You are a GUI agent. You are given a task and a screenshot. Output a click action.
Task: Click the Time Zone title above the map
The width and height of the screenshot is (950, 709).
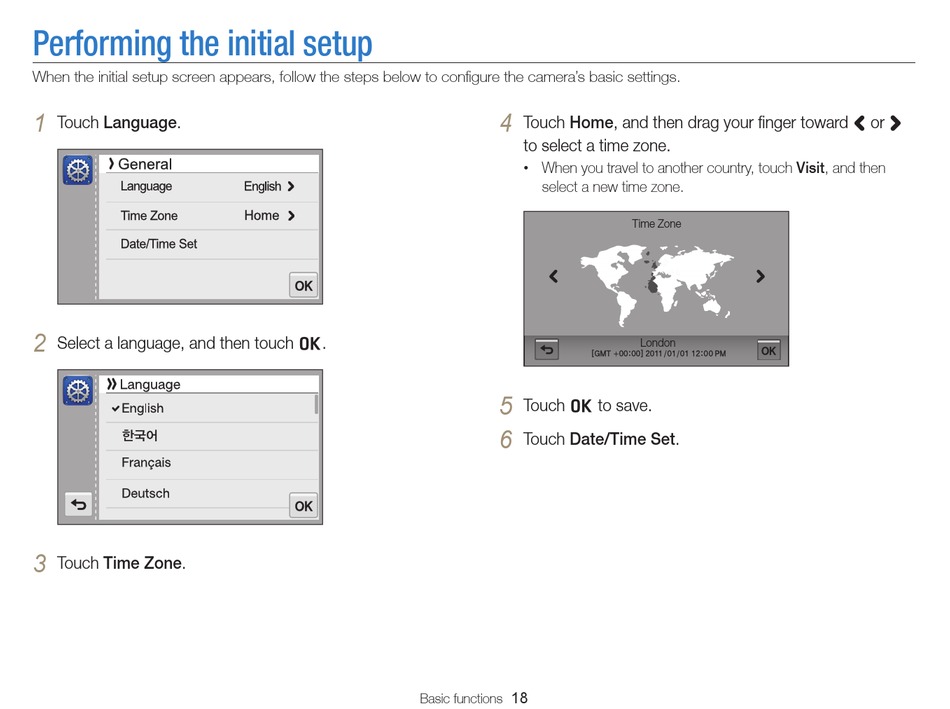(656, 224)
